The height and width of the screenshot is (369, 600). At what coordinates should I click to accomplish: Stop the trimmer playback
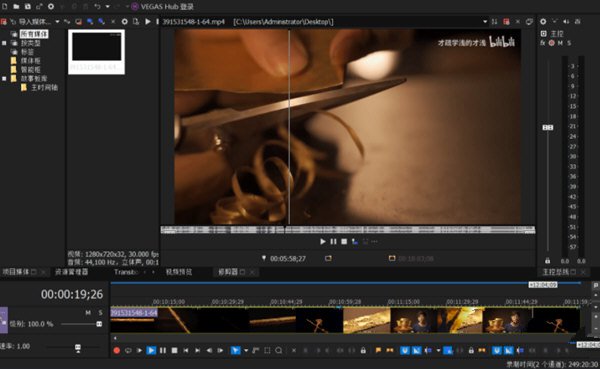pyautogui.click(x=344, y=242)
